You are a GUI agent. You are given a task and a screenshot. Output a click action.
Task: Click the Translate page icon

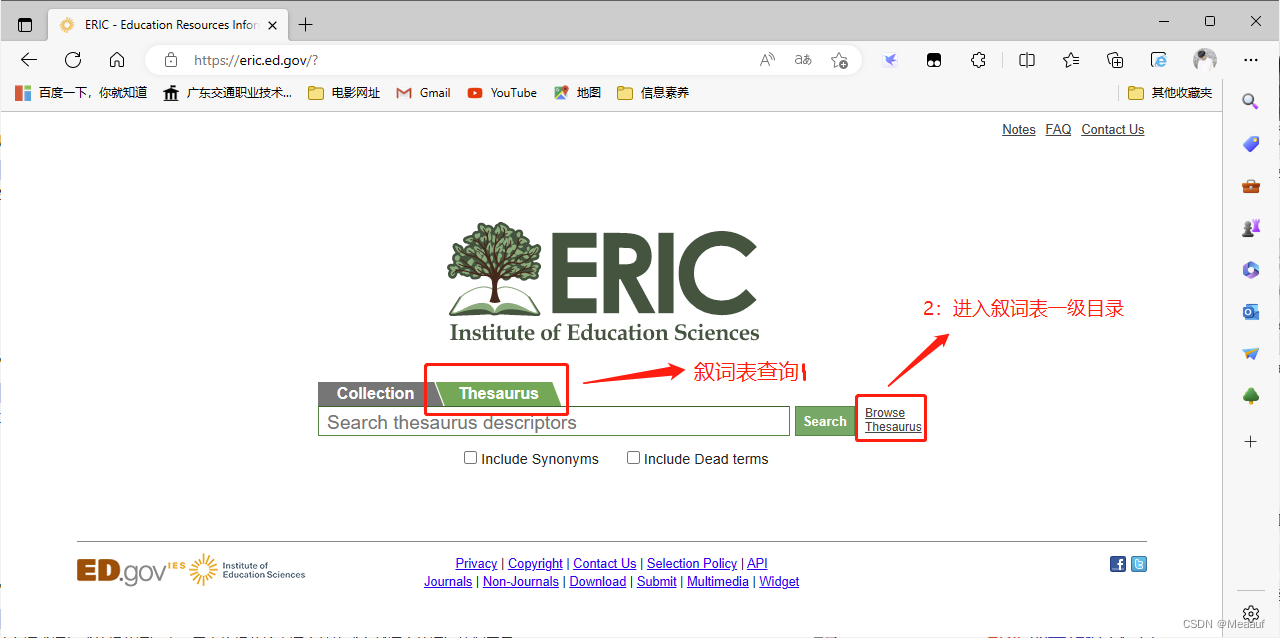tap(803, 60)
